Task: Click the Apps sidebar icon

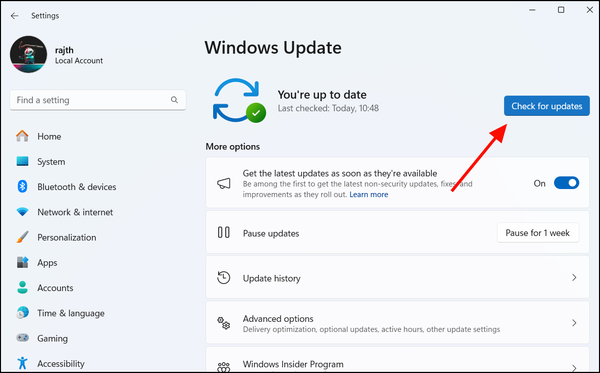Action: [x=22, y=262]
